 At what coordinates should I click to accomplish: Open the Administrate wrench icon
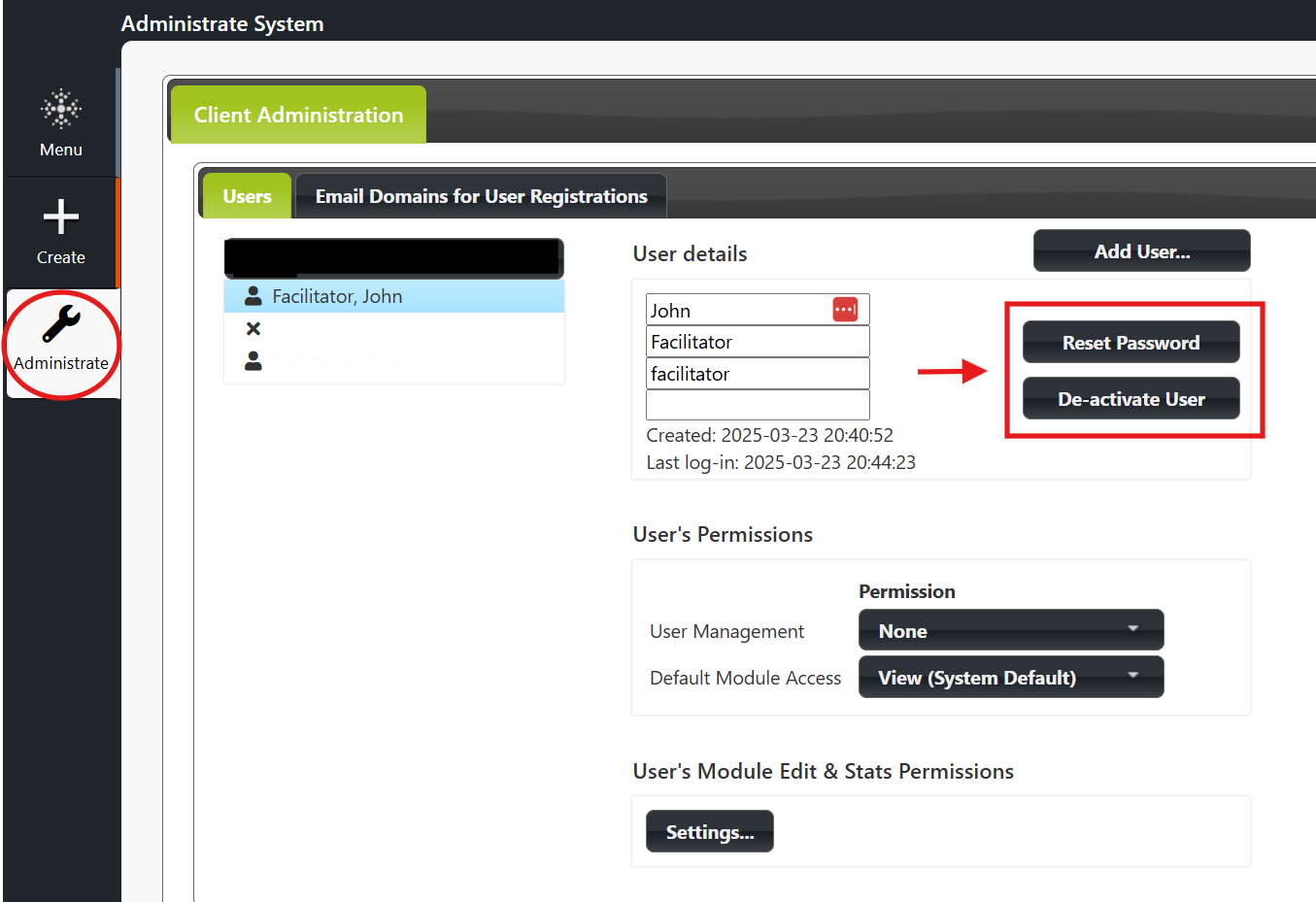tap(61, 324)
